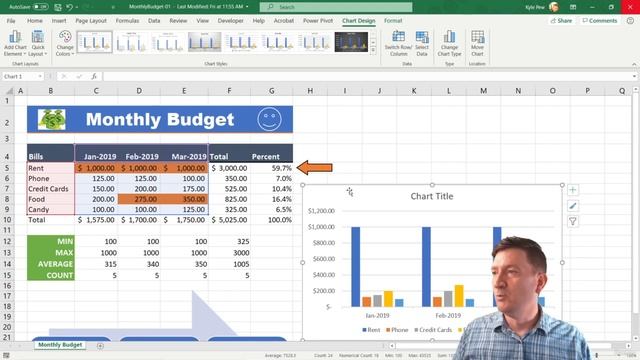640x360 pixels.
Task: Open the Power Pivot tab
Action: click(318, 20)
